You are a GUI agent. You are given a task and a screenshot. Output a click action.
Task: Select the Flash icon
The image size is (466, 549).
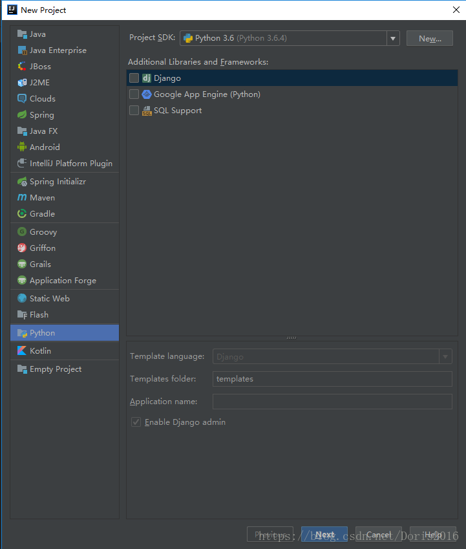[22, 314]
